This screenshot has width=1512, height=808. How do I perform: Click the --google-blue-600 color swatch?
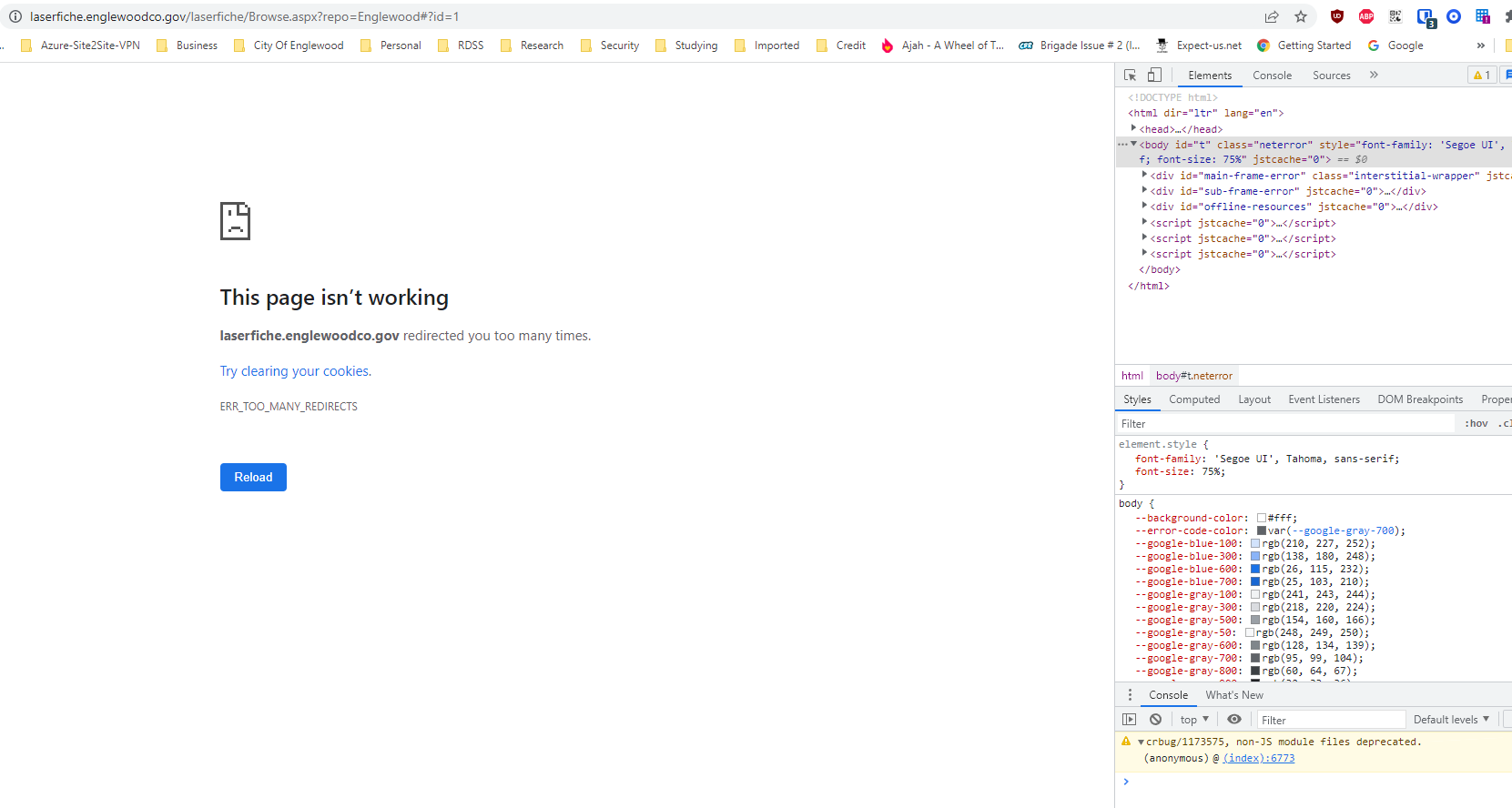[x=1255, y=569]
